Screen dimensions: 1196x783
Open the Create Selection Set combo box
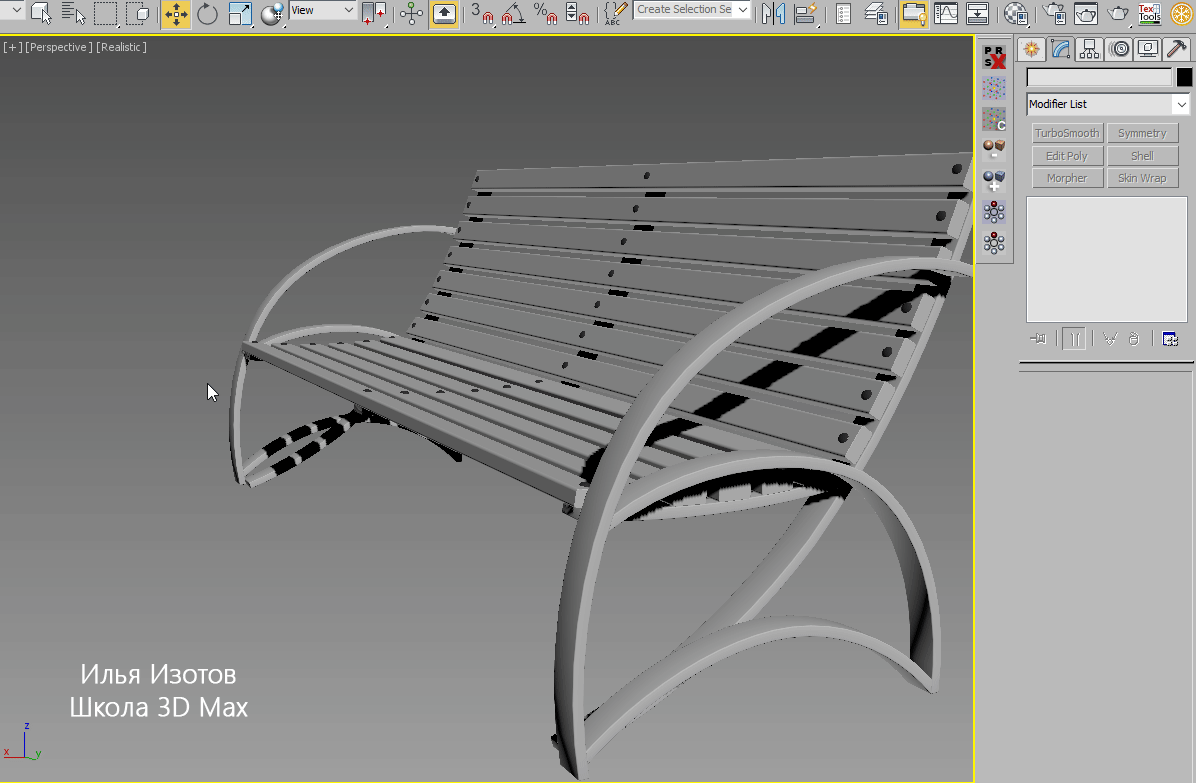pyautogui.click(x=692, y=8)
